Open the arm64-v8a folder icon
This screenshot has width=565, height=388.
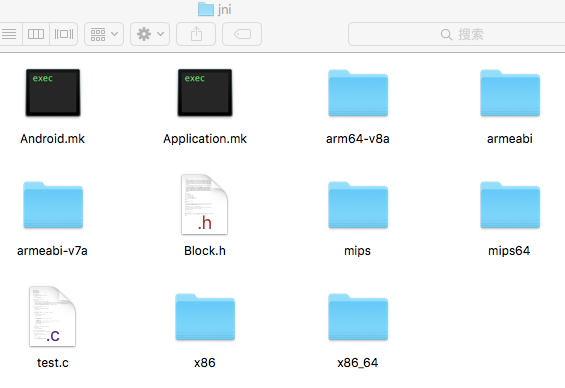(358, 93)
